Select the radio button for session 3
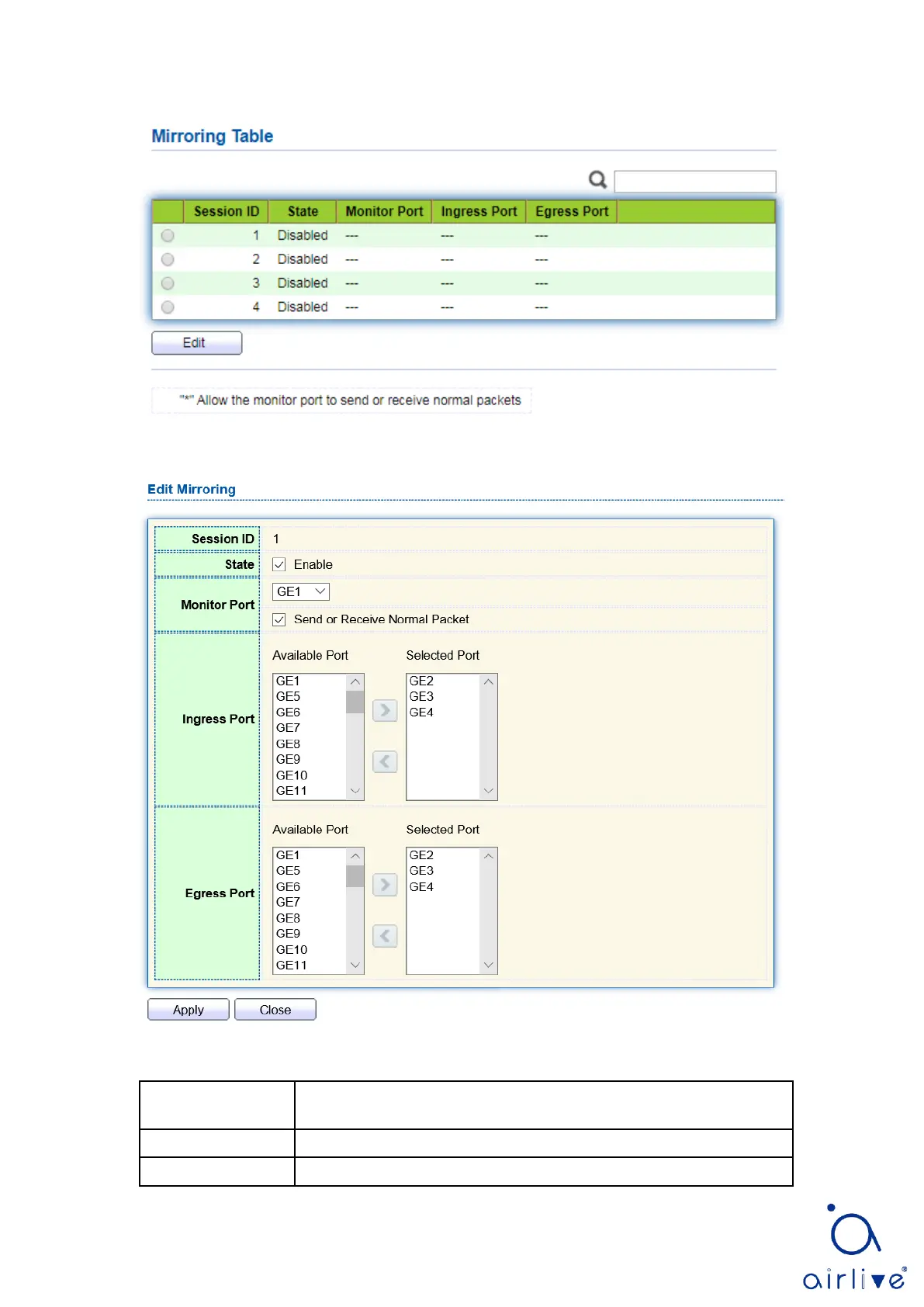Image resolution: width=924 pixels, height=1307 pixels. (x=168, y=283)
